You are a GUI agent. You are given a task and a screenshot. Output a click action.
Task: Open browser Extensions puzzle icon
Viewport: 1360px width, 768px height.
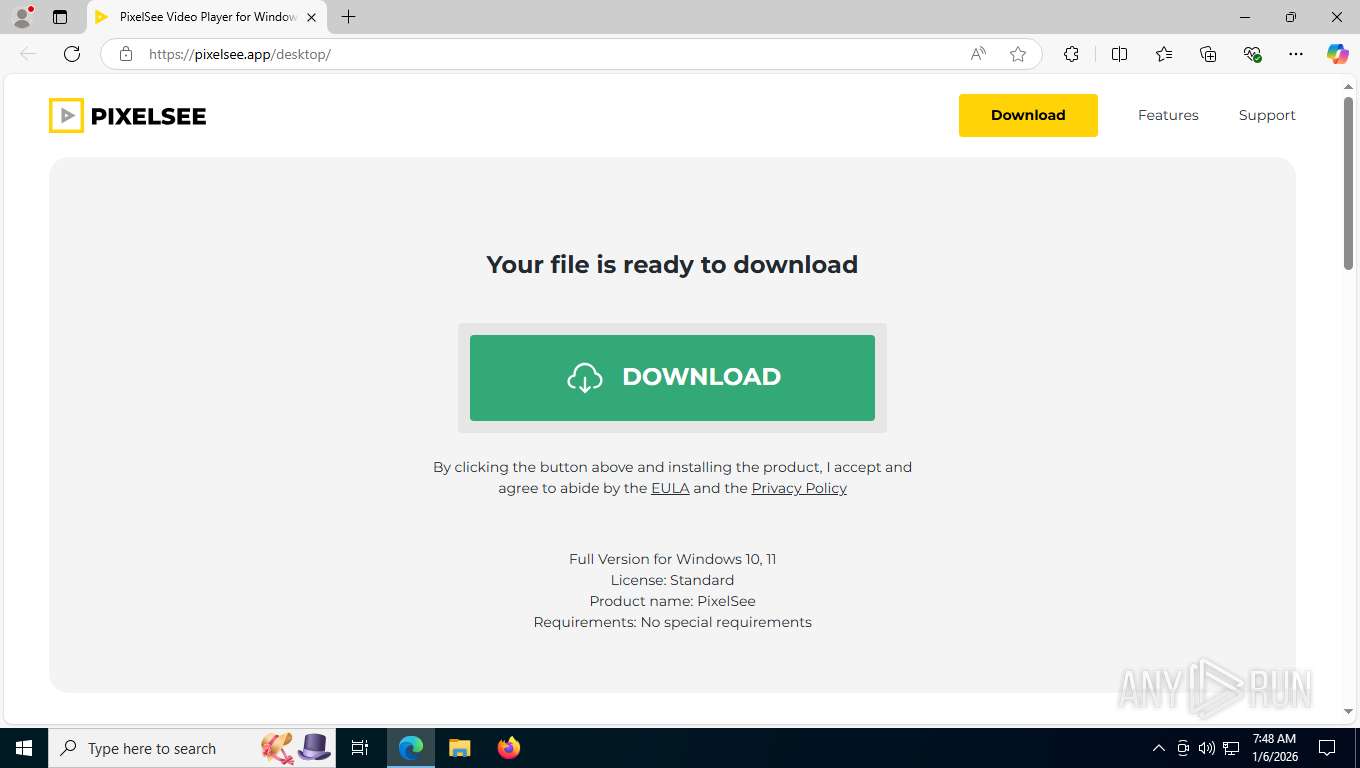click(x=1071, y=54)
